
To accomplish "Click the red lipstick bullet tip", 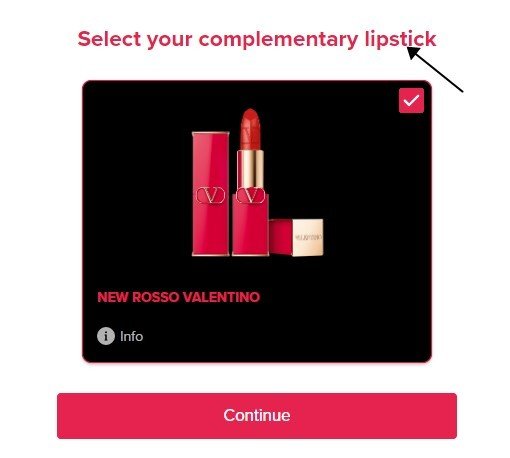I will click(x=250, y=129).
